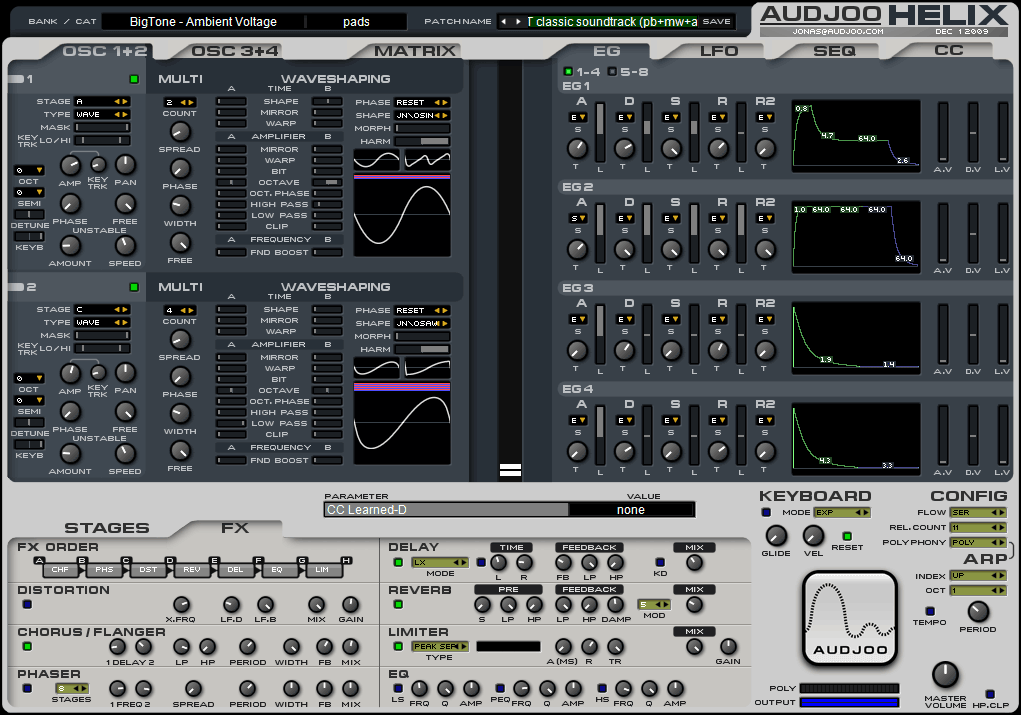Toggle the Reverb on/off LED
Viewport: 1021px width, 715px height.
tap(398, 604)
